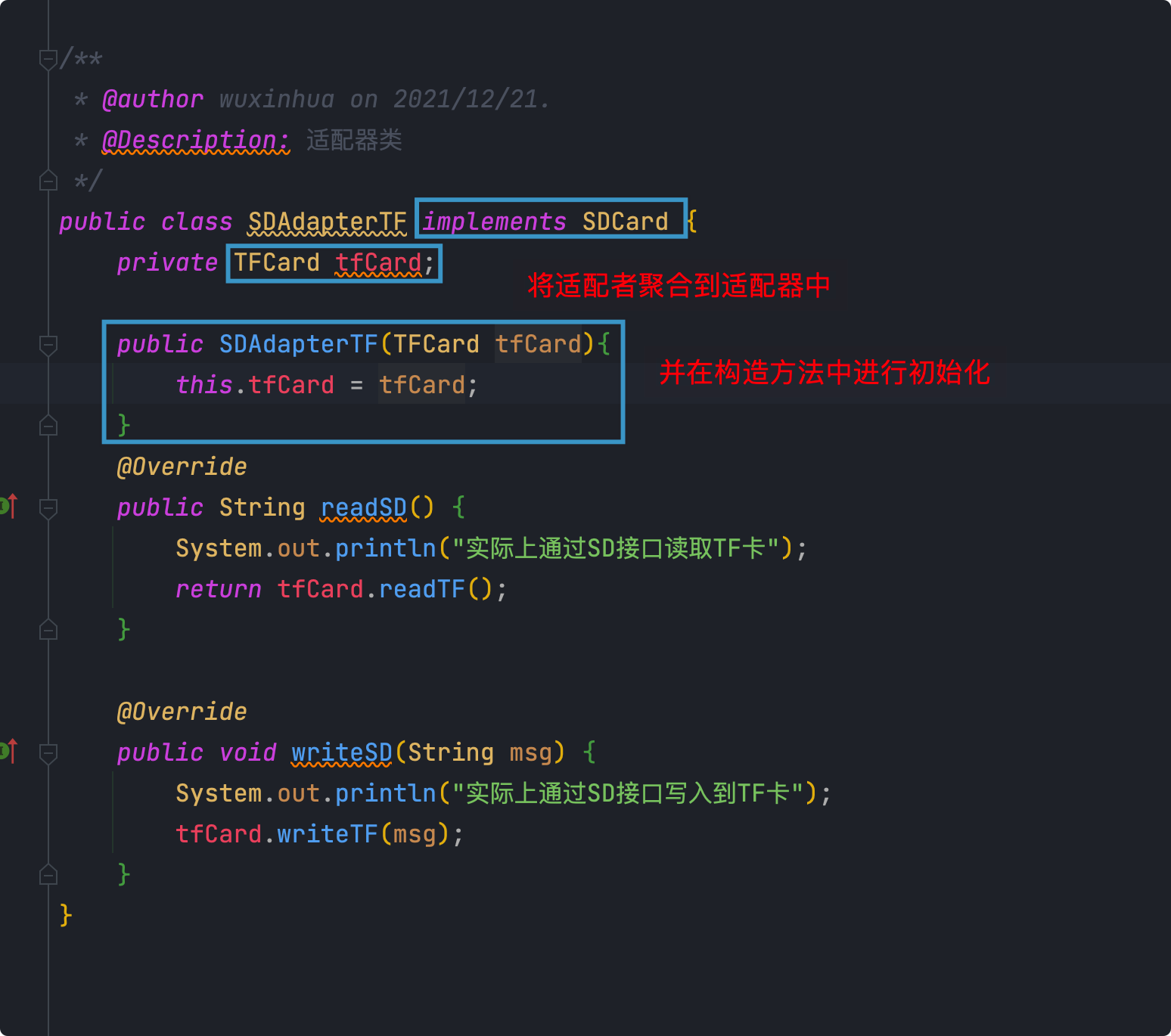This screenshot has width=1171, height=1036.
Task: Click 'this' keyword in the constructor
Action: coord(204,385)
